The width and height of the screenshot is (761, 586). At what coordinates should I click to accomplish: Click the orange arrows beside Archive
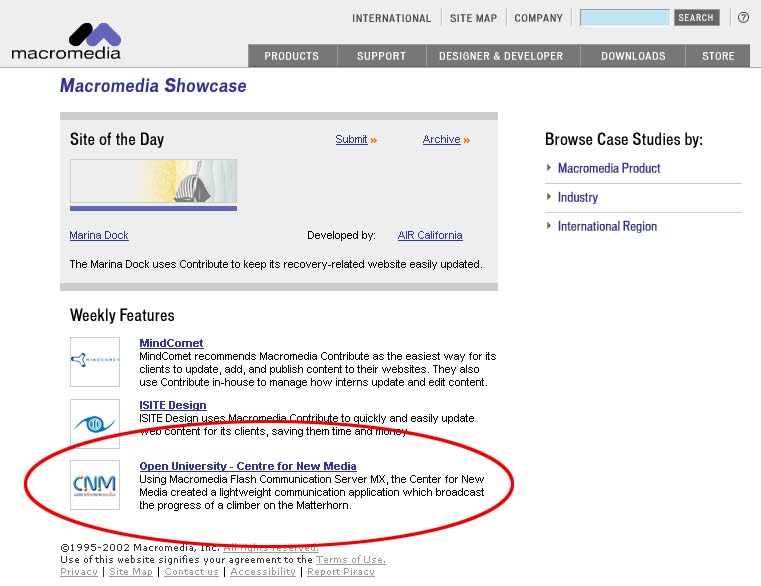(x=466, y=140)
